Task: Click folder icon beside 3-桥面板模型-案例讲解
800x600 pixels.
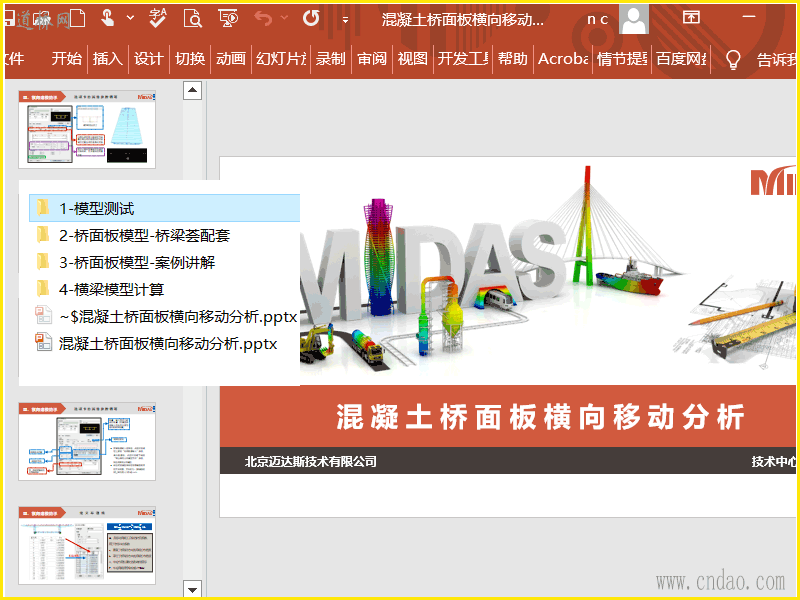Action: coord(43,262)
